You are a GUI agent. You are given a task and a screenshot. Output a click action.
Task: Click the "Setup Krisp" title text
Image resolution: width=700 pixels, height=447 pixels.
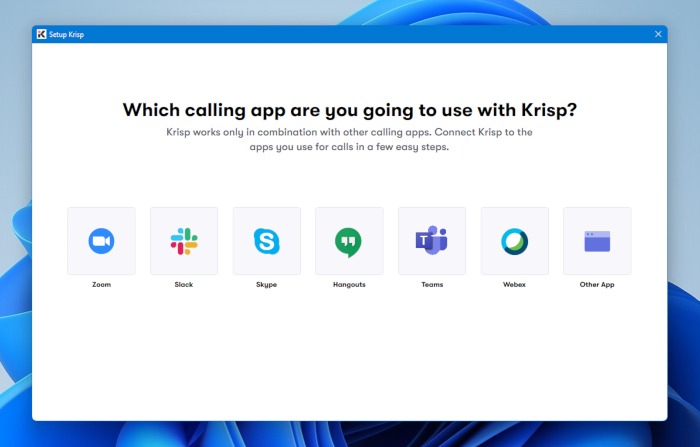click(x=67, y=34)
